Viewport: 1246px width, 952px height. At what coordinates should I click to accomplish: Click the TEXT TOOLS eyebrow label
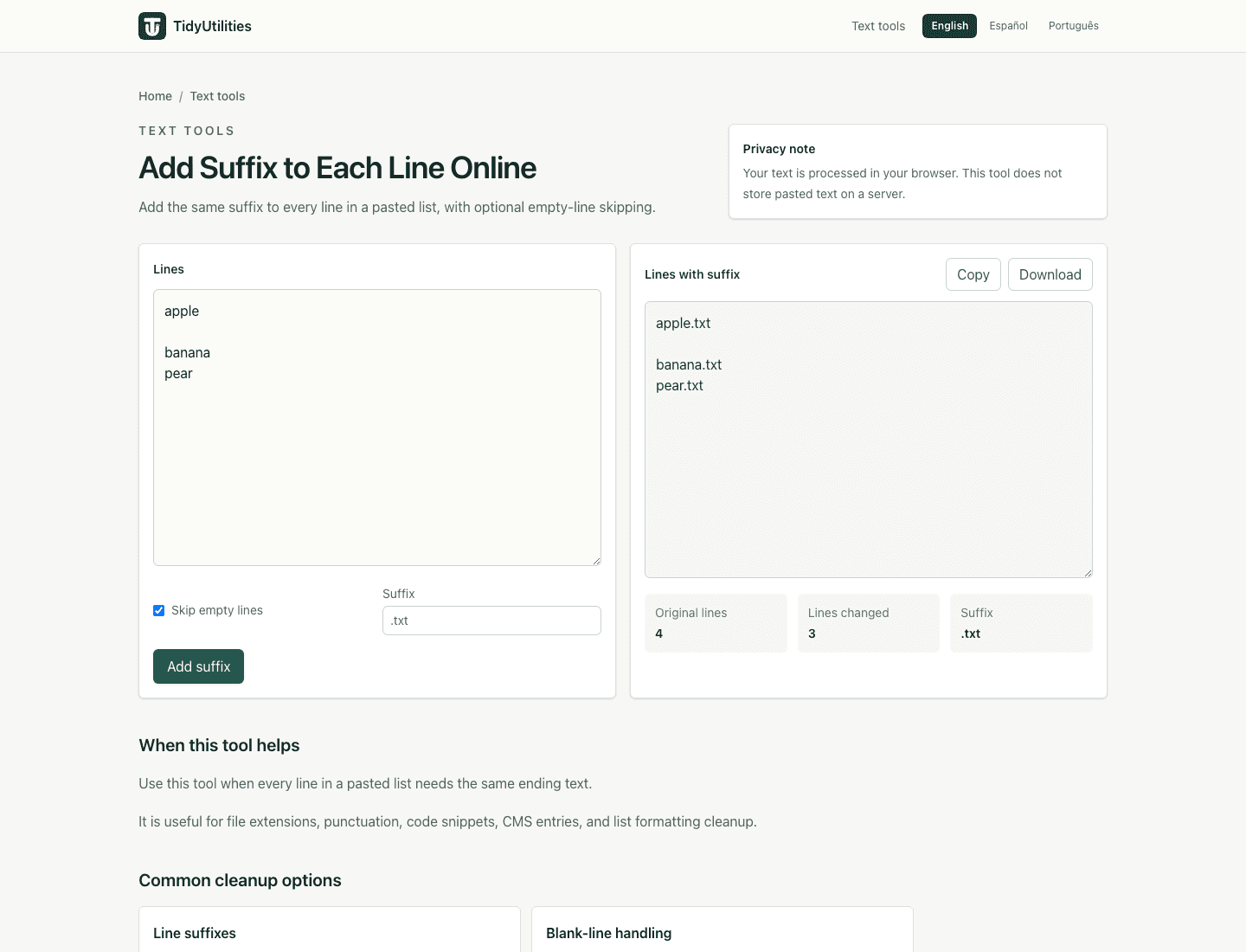pos(187,131)
